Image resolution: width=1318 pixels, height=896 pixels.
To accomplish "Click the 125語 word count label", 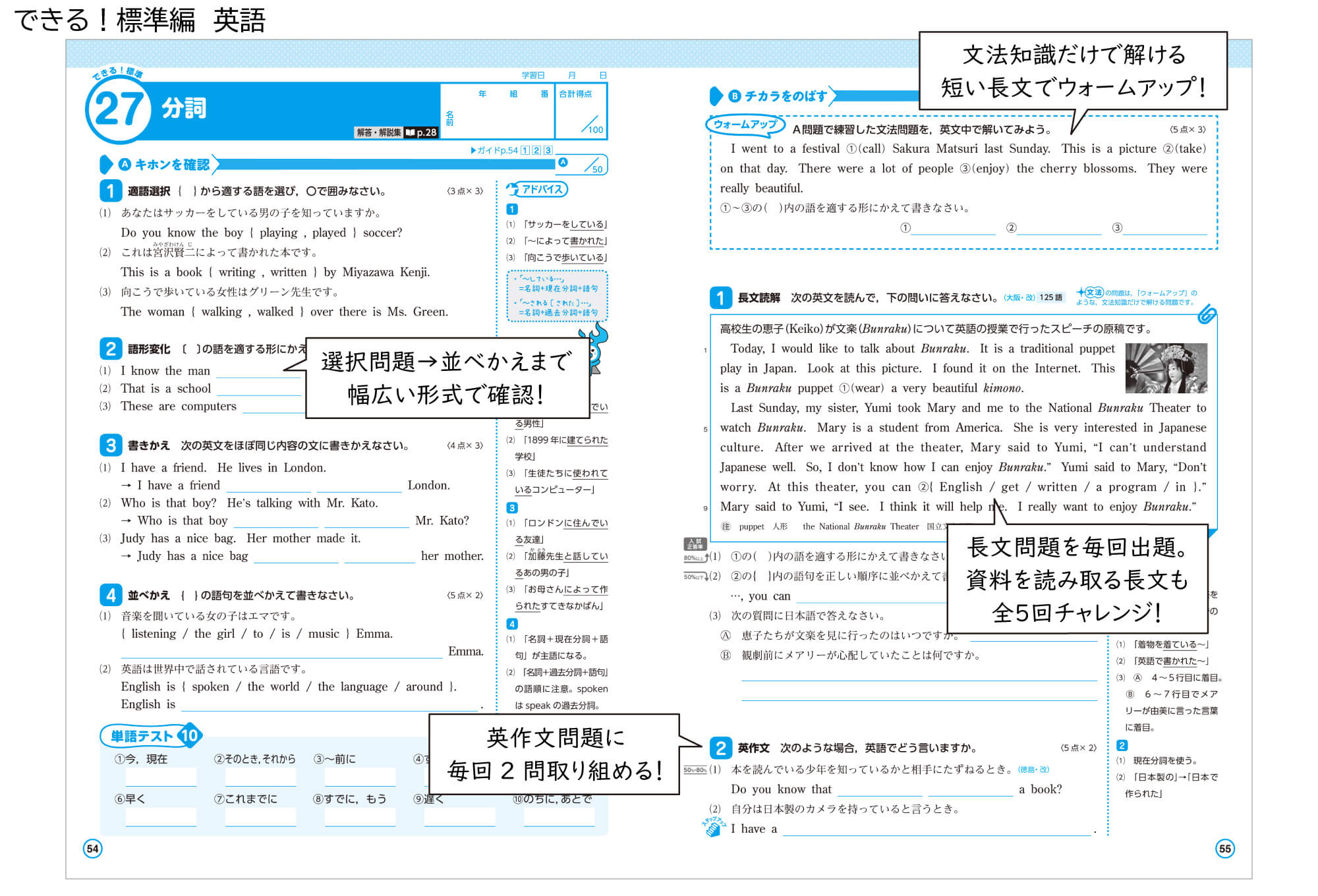I will click(x=1051, y=298).
